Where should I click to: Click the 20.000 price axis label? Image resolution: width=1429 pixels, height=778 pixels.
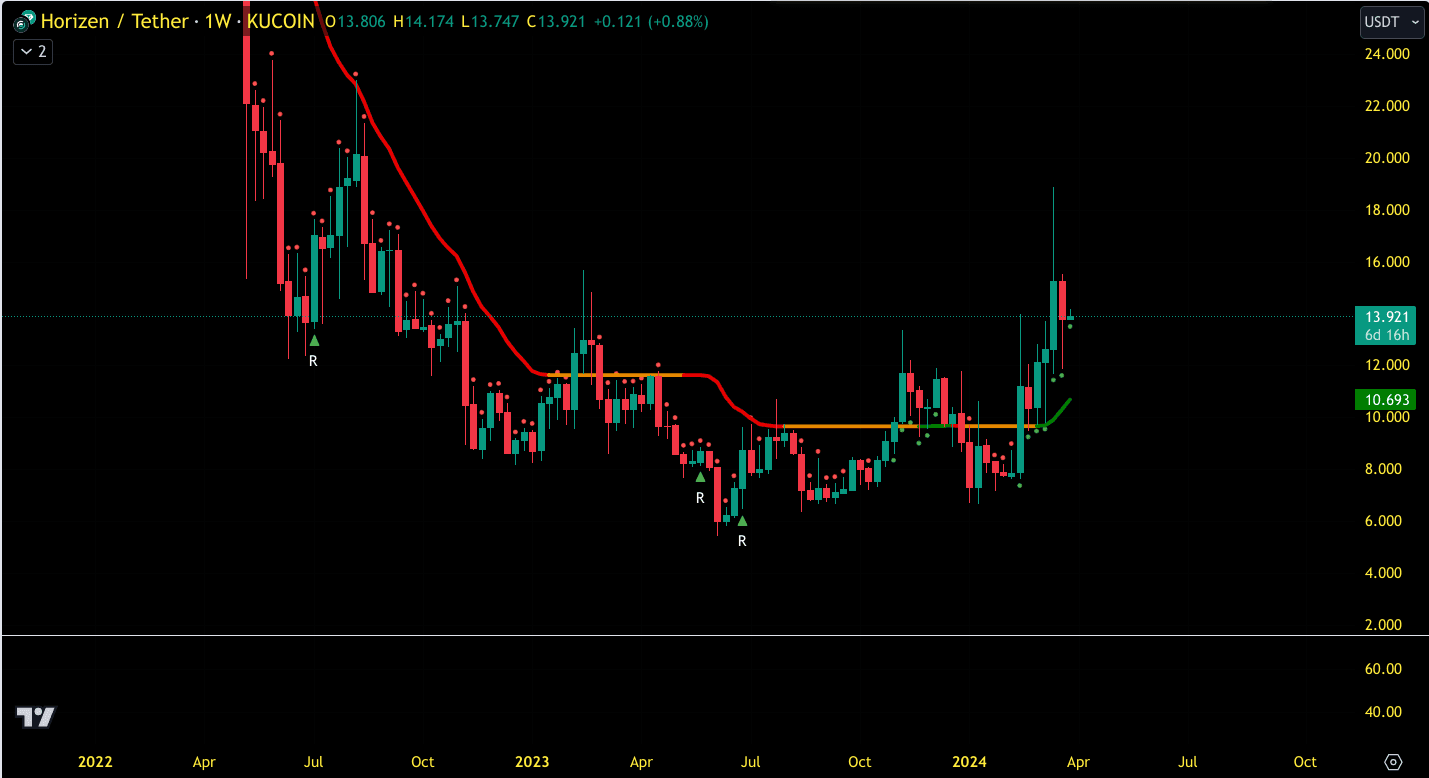tap(1387, 157)
